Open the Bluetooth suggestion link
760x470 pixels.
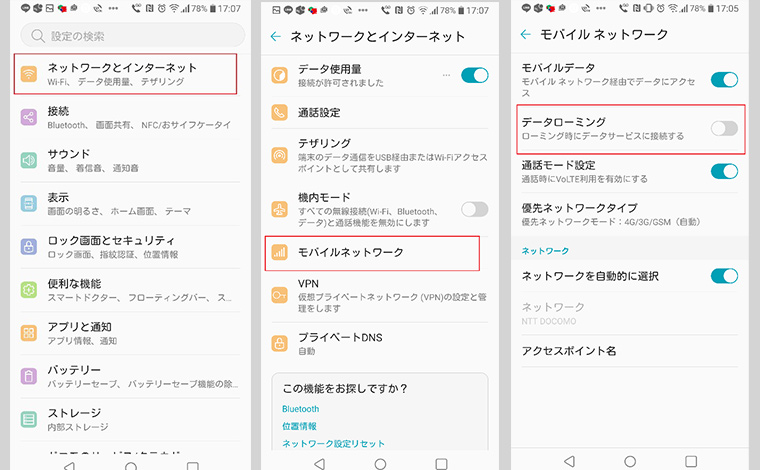point(301,409)
